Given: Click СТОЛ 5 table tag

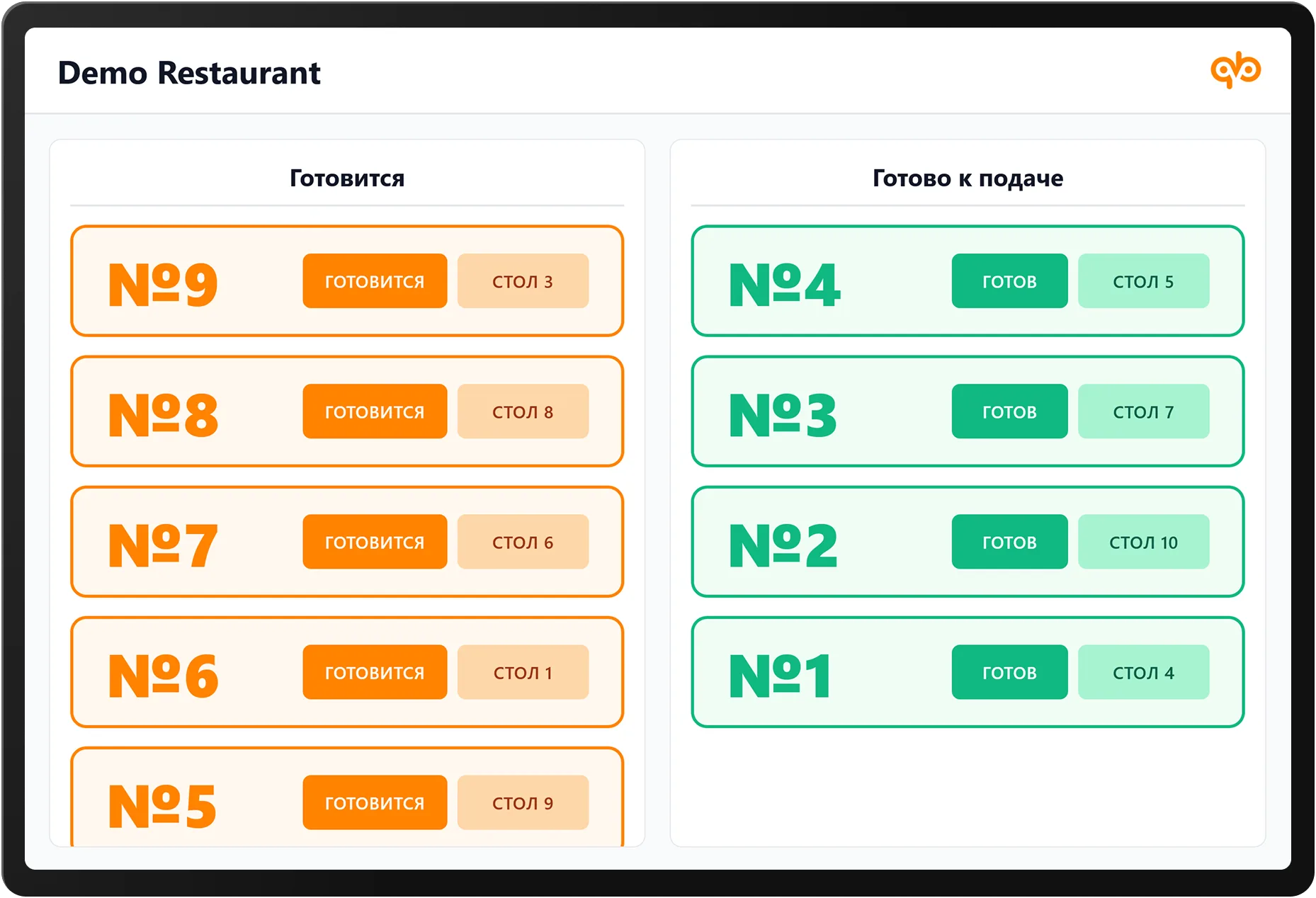Looking at the screenshot, I should click(x=1143, y=281).
